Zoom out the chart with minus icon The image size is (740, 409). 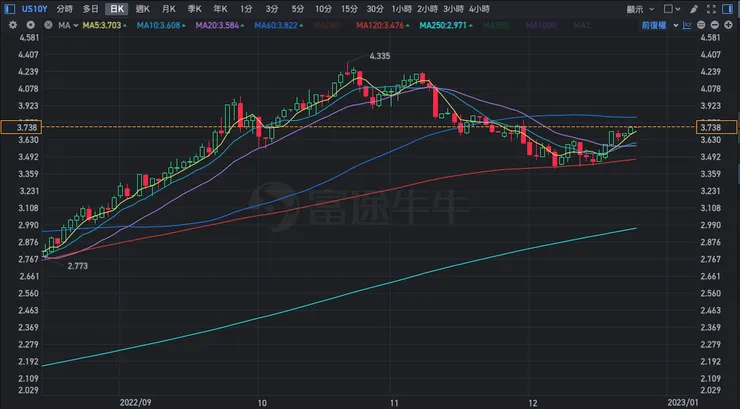point(715,25)
